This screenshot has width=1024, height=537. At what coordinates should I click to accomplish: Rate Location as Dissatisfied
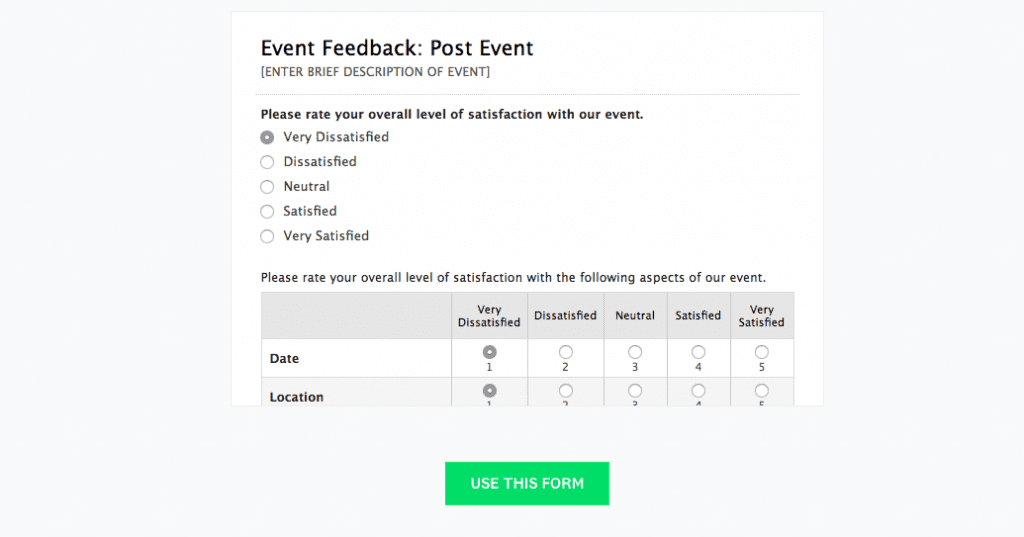[x=566, y=391]
